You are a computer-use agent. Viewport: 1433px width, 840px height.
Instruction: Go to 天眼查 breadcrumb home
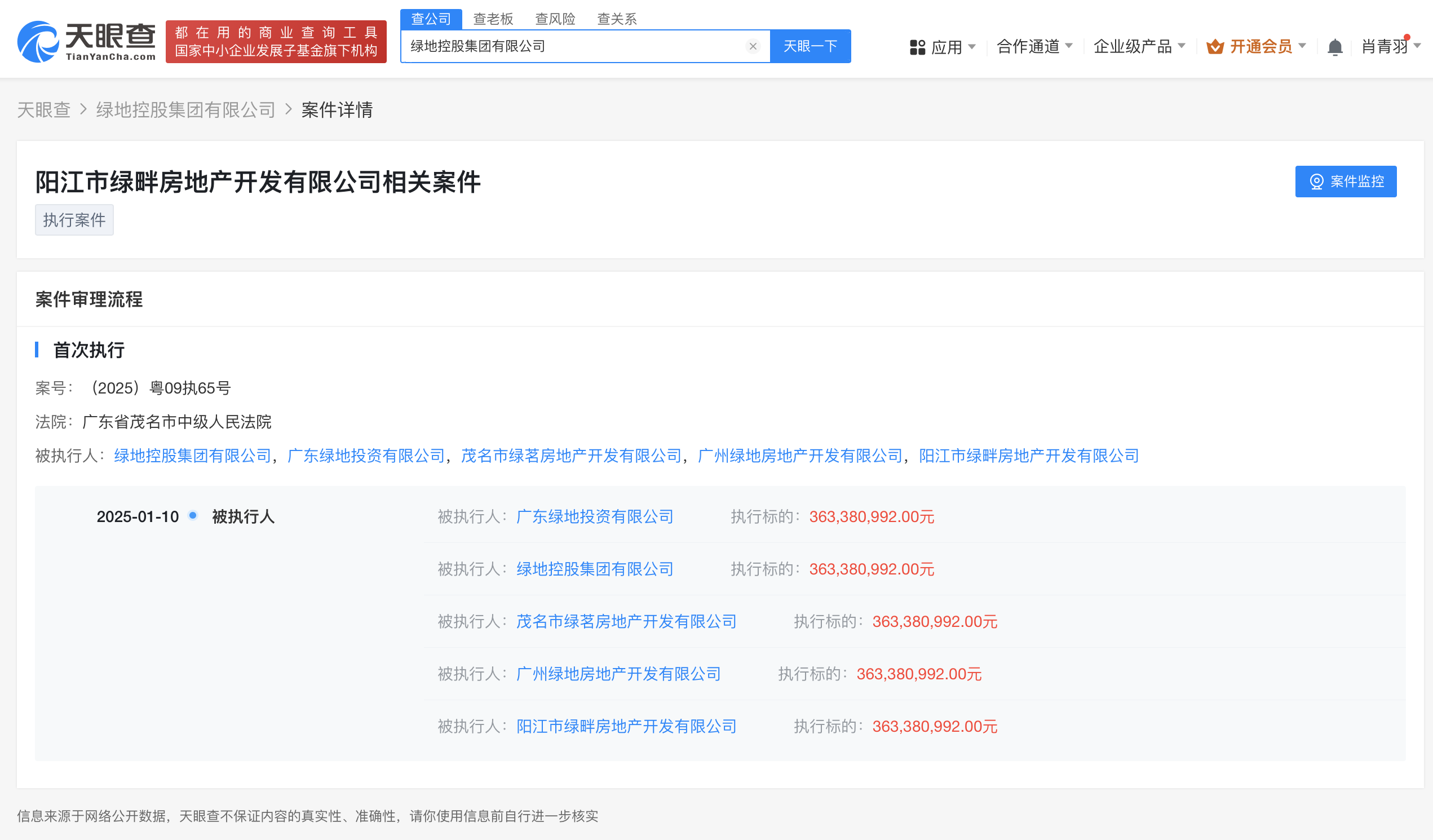click(x=44, y=110)
